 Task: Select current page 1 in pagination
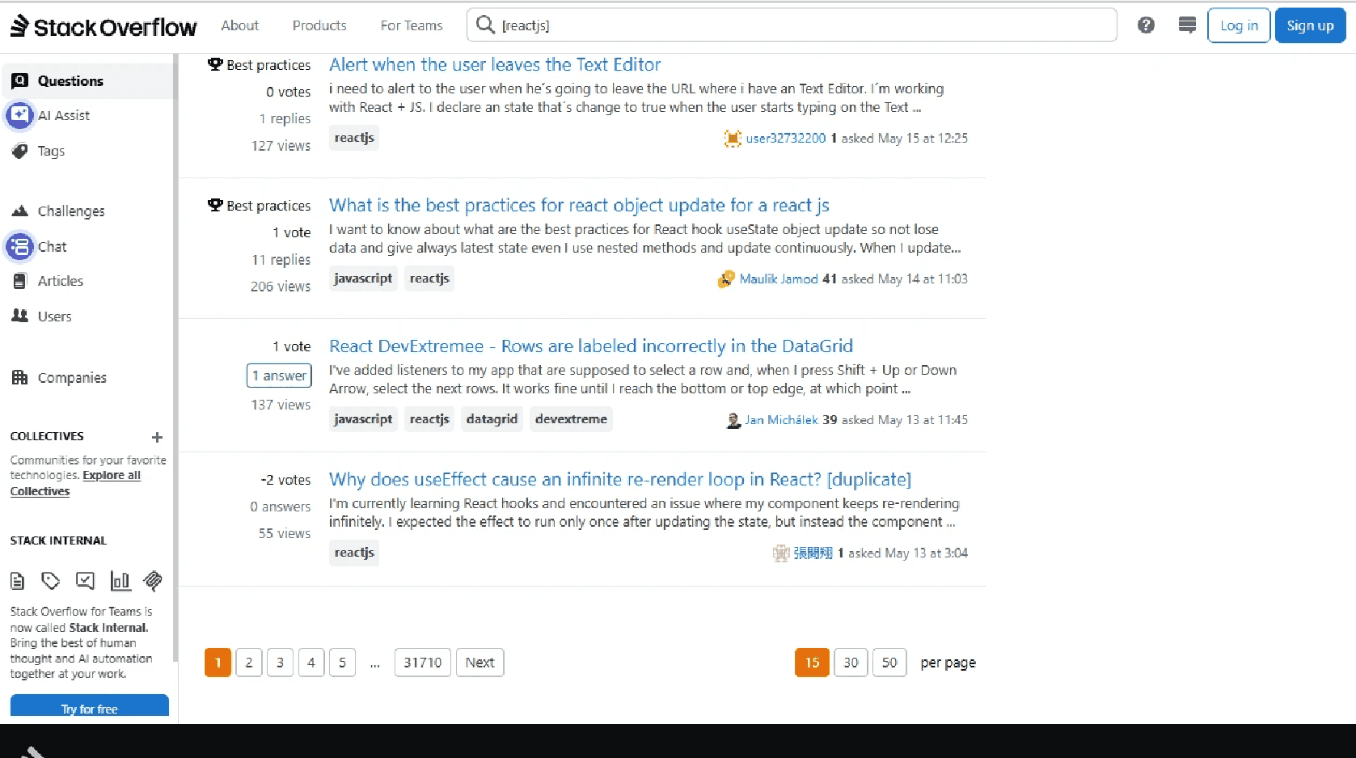218,662
